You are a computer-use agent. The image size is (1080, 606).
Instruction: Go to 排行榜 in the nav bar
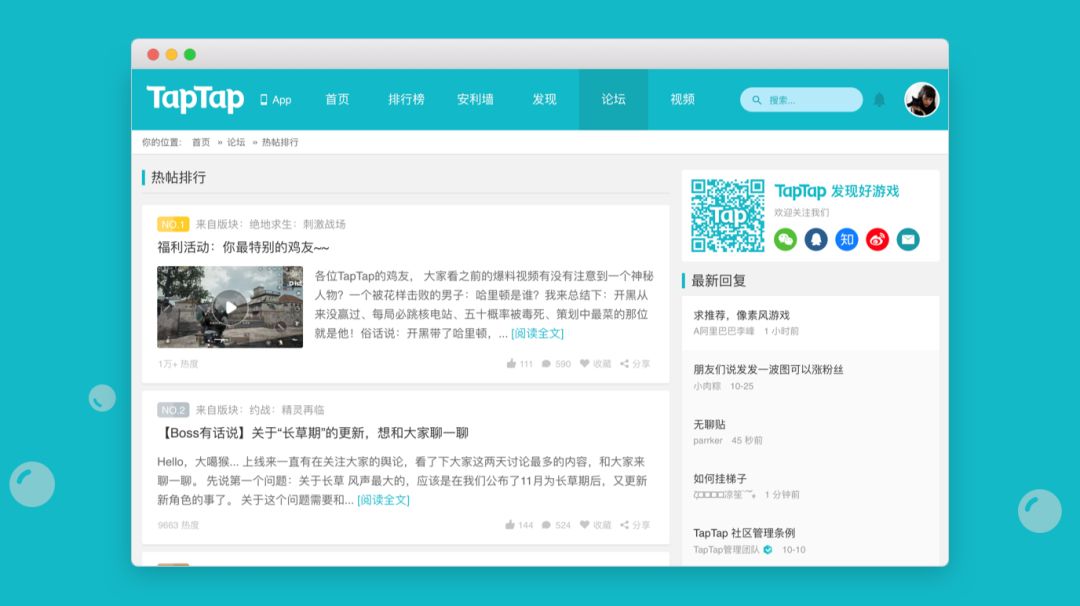click(406, 99)
